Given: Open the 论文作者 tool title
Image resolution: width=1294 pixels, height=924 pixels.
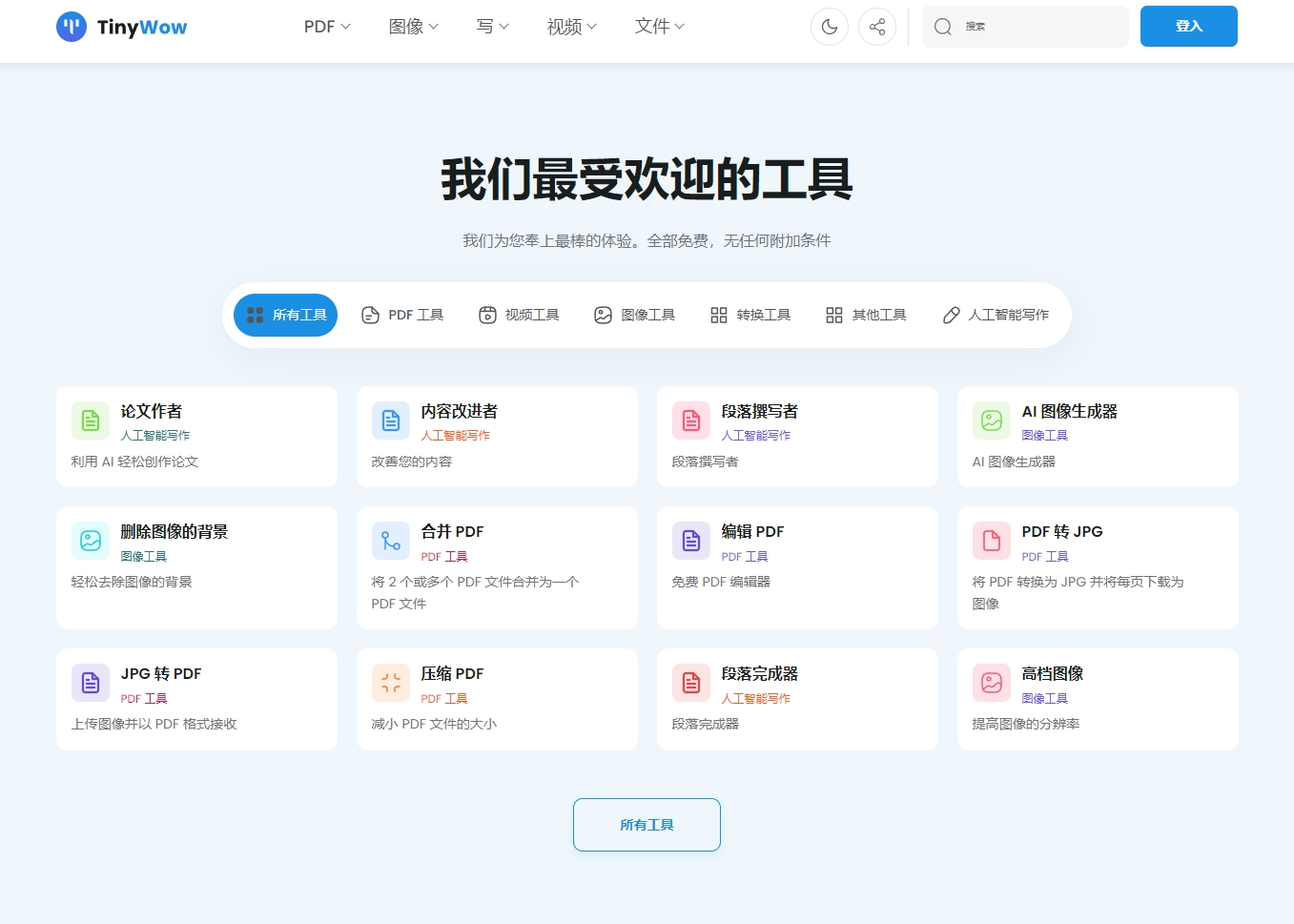Looking at the screenshot, I should coord(152,411).
